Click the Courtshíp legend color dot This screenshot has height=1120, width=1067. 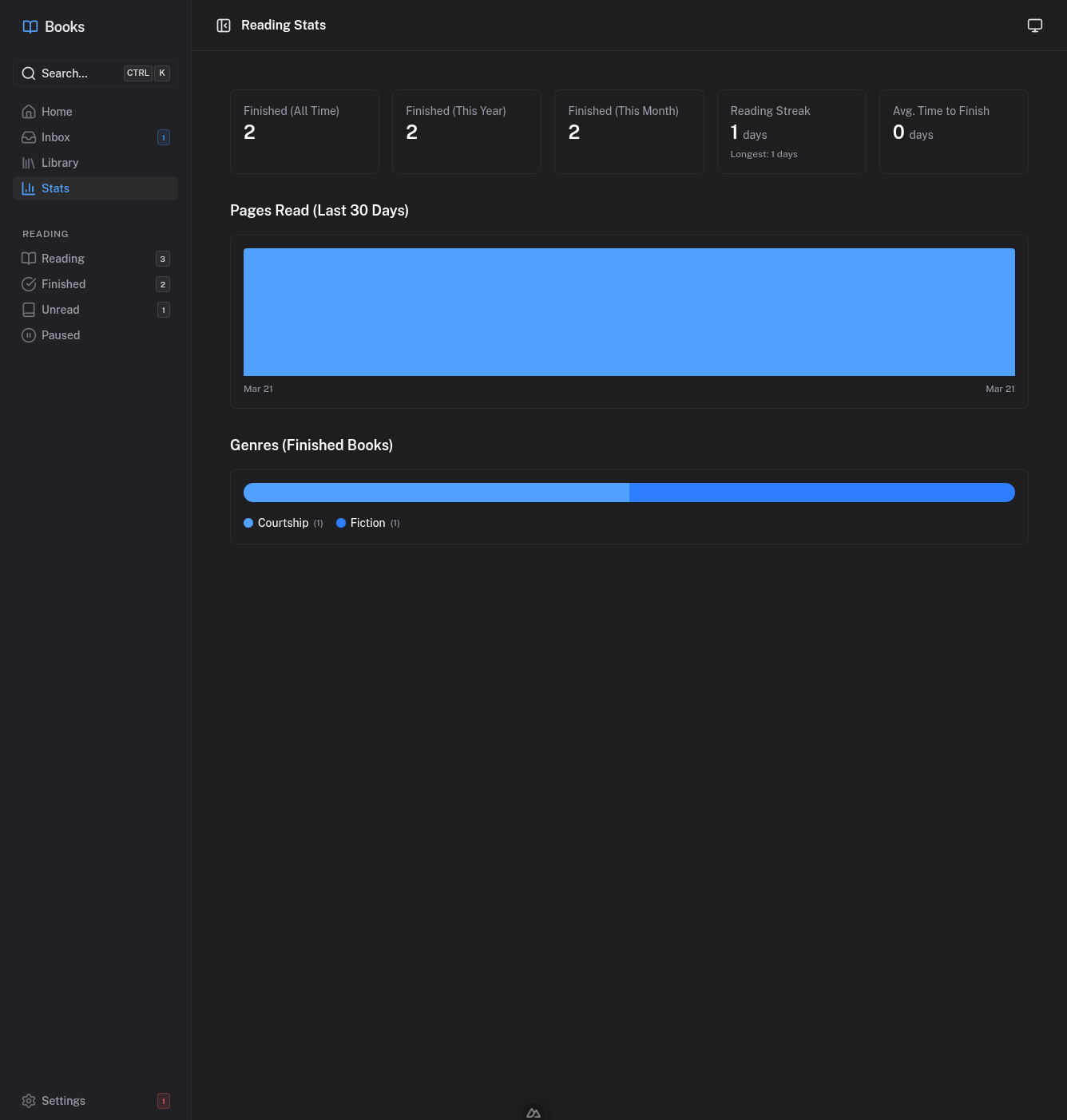point(248,523)
